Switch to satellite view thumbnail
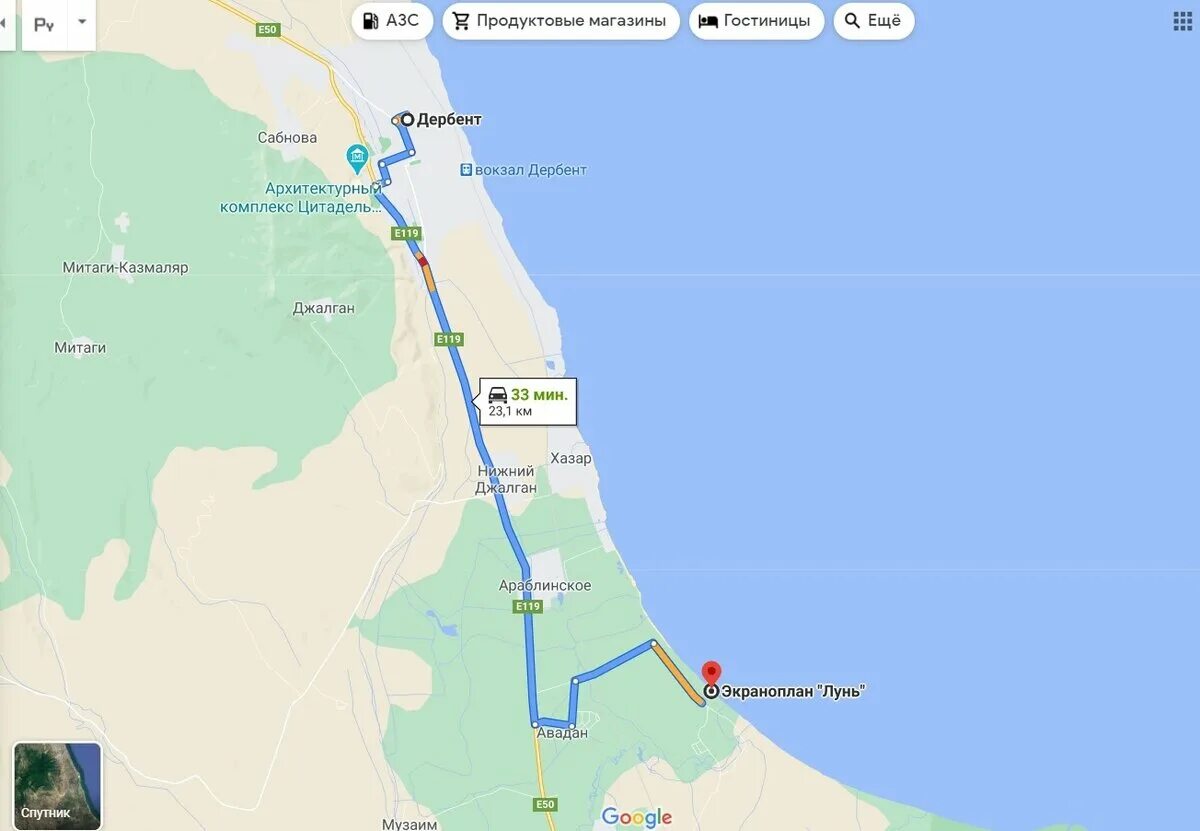The width and height of the screenshot is (1200, 831). coord(57,785)
